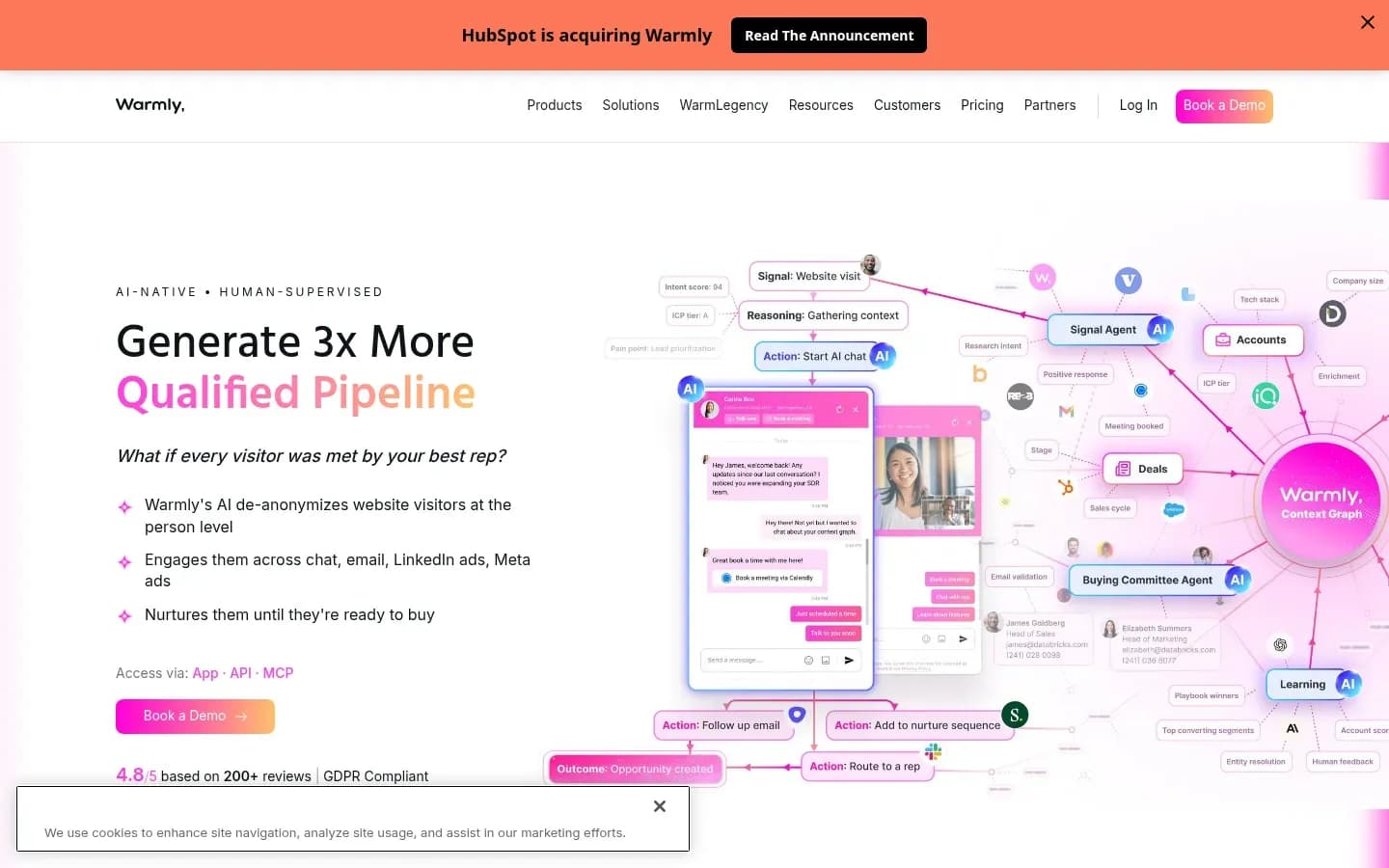Open the Partners nav link
This screenshot has width=1389, height=868.
(x=1049, y=105)
